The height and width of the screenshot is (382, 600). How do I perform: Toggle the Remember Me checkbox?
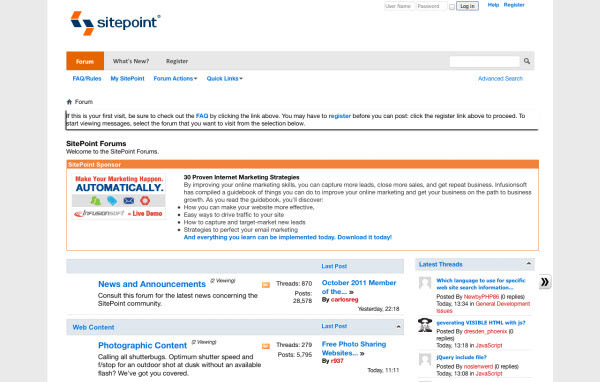click(x=452, y=7)
